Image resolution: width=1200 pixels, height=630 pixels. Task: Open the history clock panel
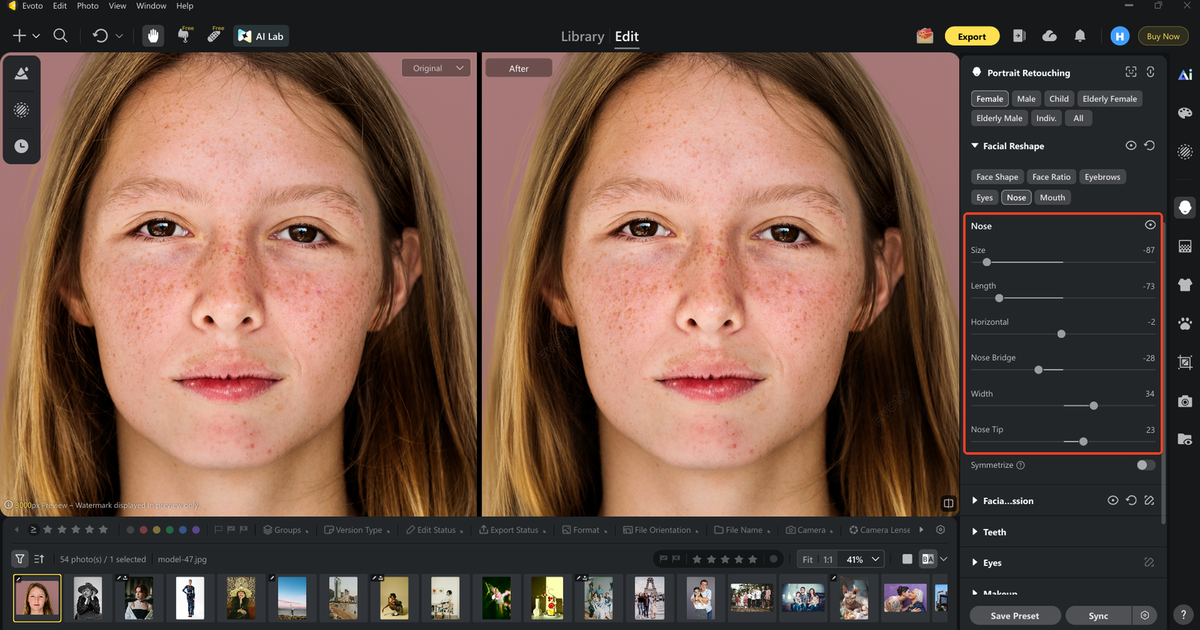coord(21,146)
